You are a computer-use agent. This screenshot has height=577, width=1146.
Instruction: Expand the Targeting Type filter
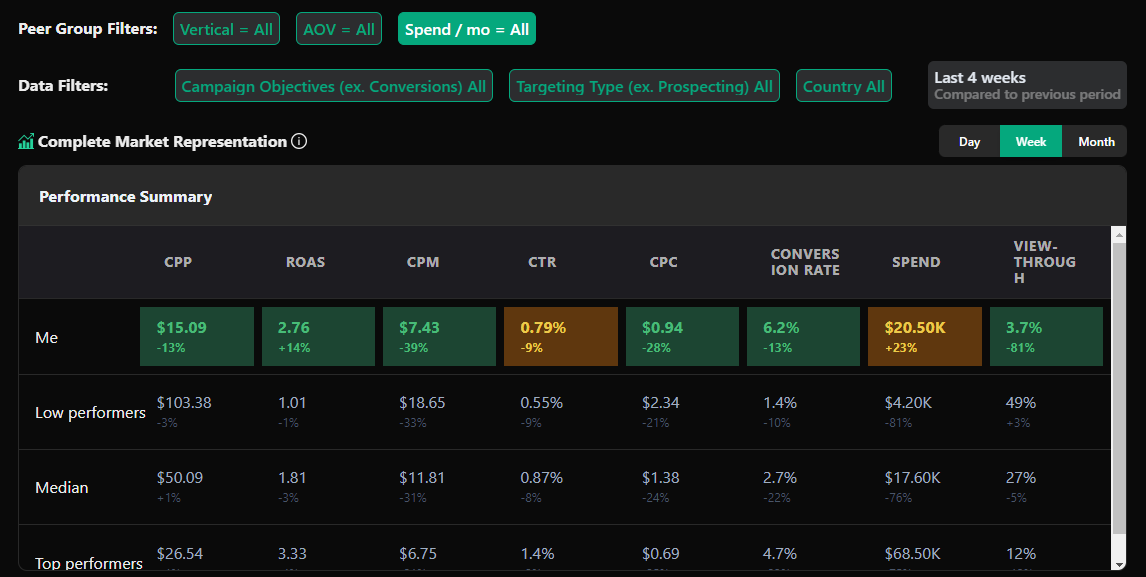(x=644, y=86)
